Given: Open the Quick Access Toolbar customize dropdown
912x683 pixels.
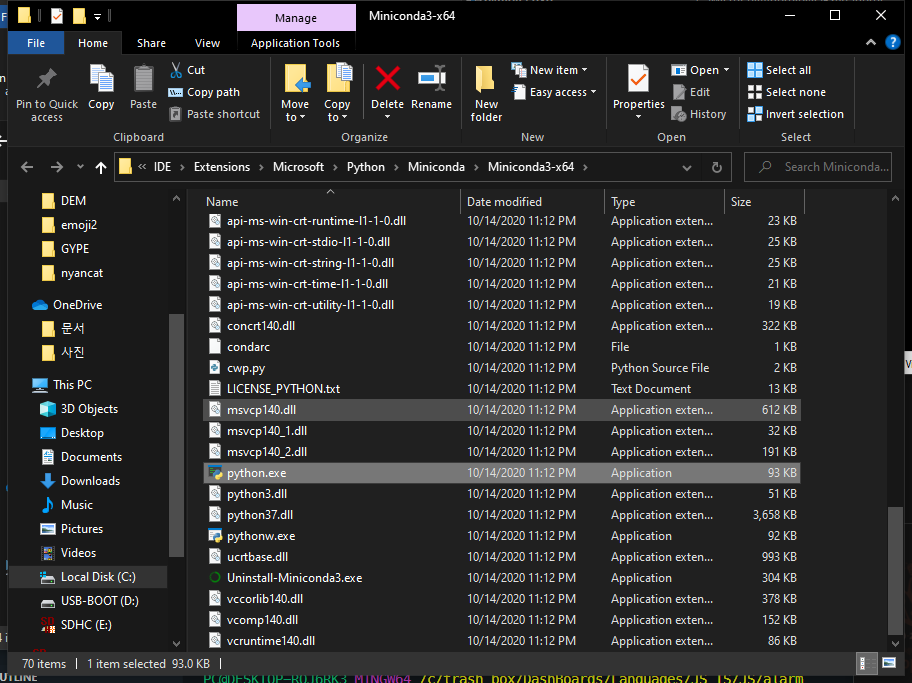Looking at the screenshot, I should [97, 17].
